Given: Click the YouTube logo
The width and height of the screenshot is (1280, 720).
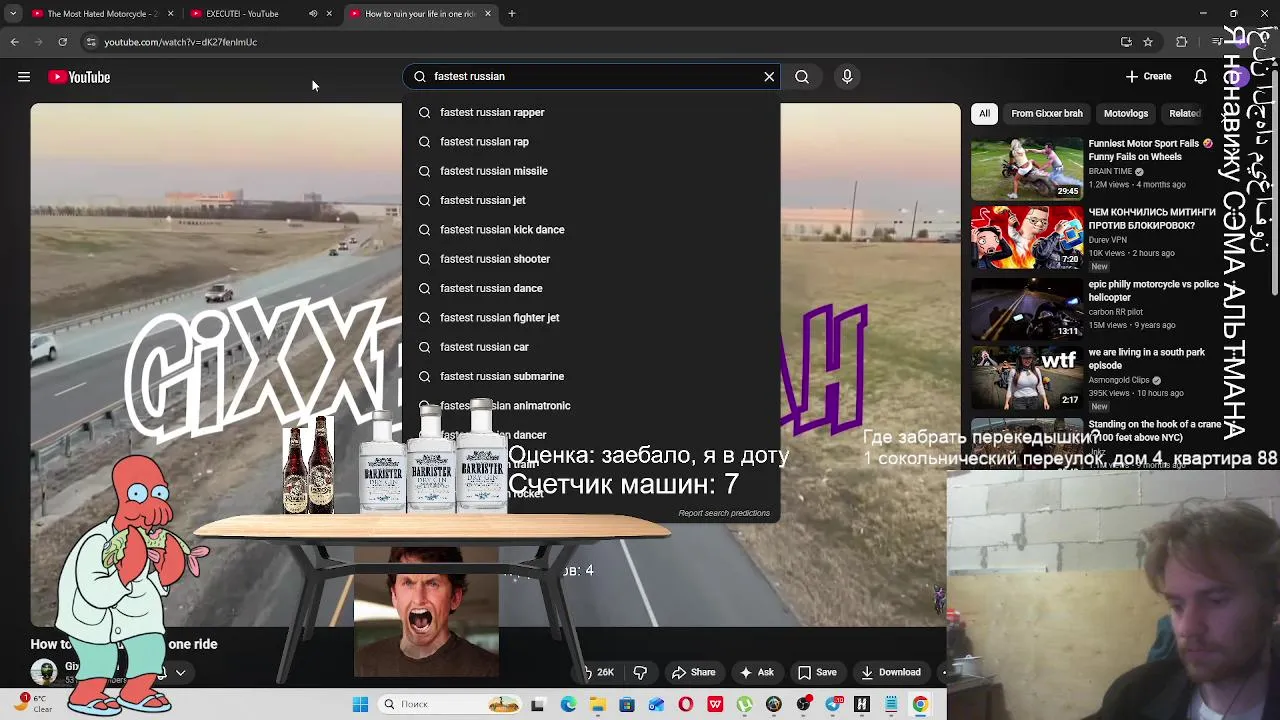Looking at the screenshot, I should (79, 77).
